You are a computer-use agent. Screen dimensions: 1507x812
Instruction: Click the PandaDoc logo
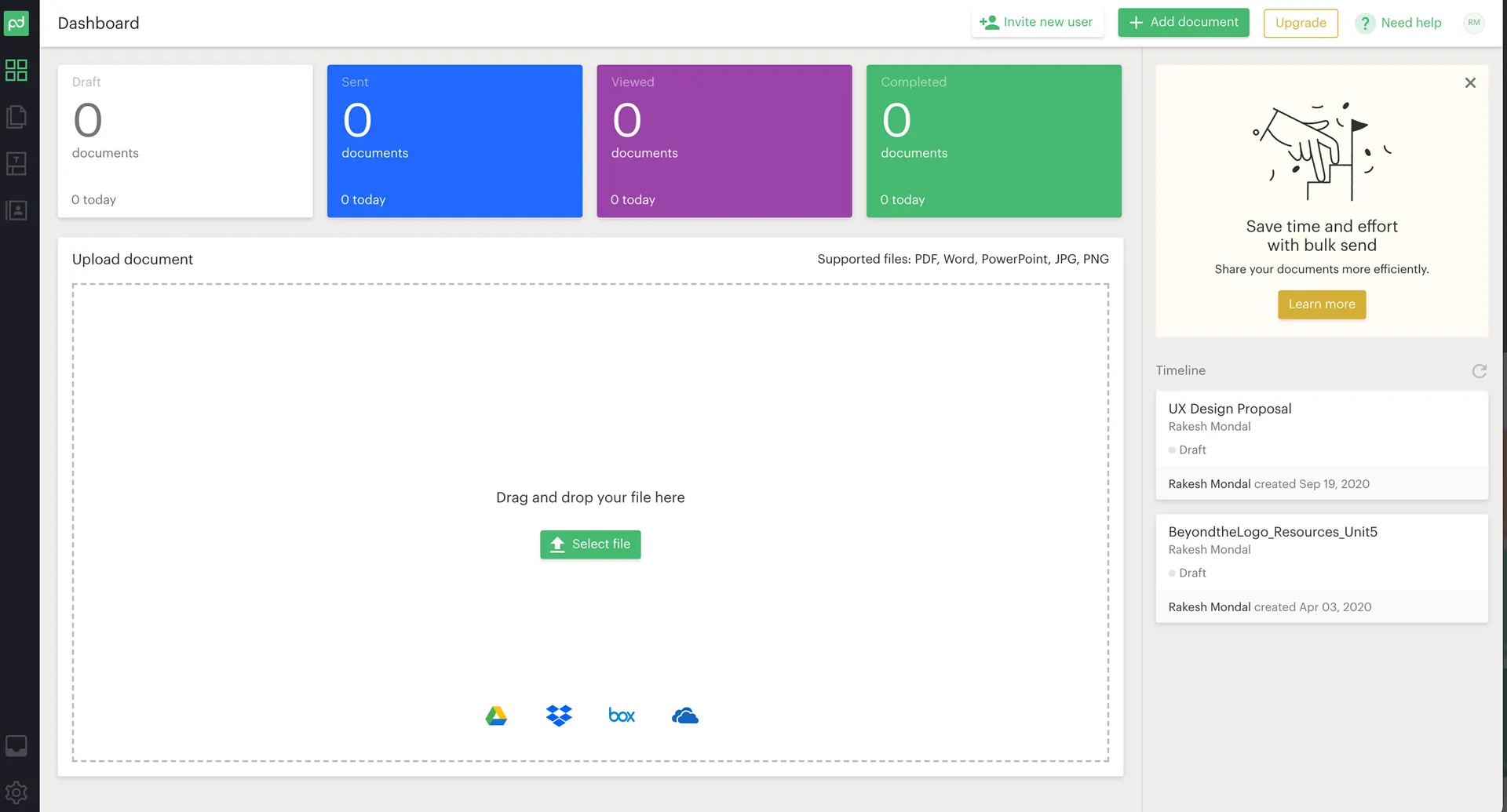(16, 24)
